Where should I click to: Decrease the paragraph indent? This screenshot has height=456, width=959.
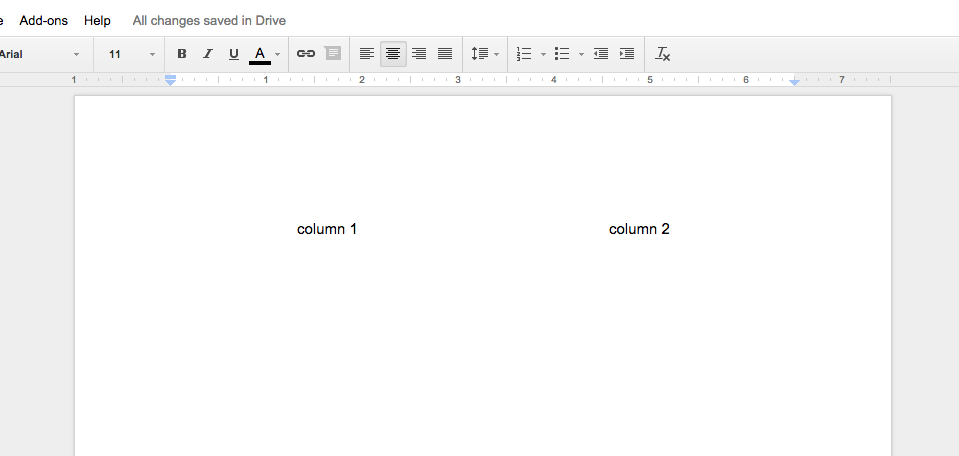[601, 54]
